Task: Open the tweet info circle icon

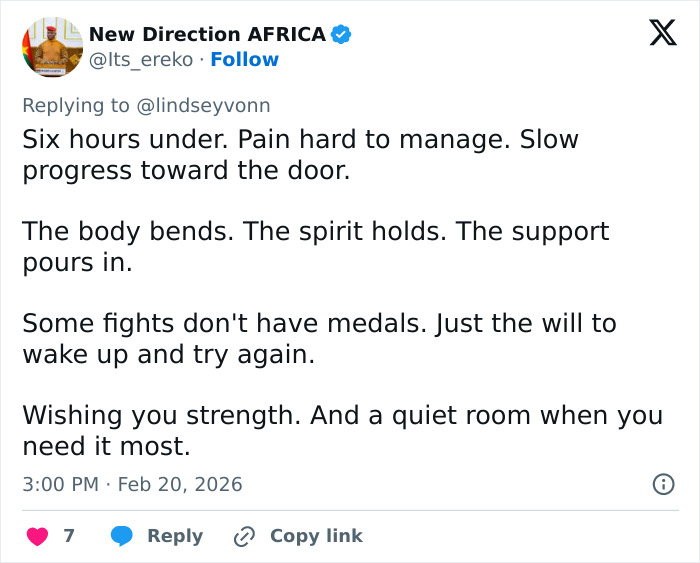Action: coord(662,484)
